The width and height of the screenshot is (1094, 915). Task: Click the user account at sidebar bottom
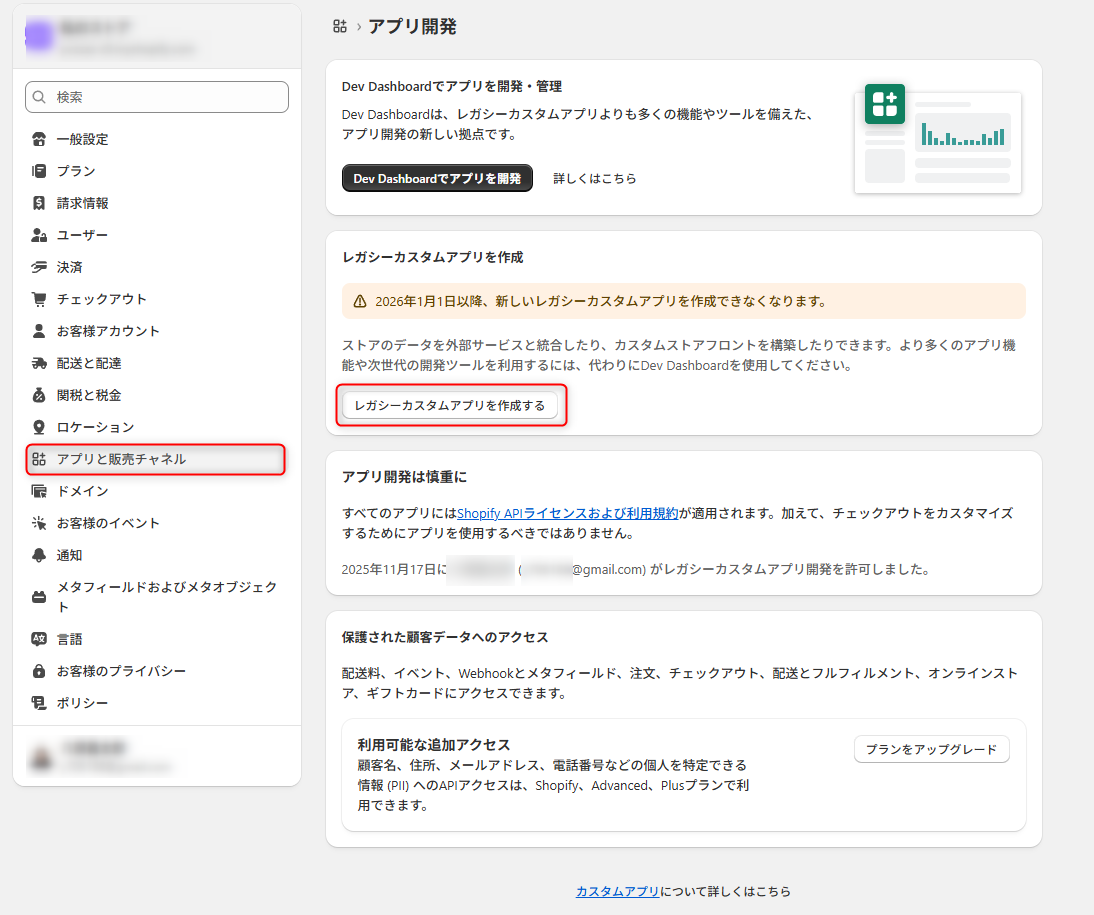[156, 756]
